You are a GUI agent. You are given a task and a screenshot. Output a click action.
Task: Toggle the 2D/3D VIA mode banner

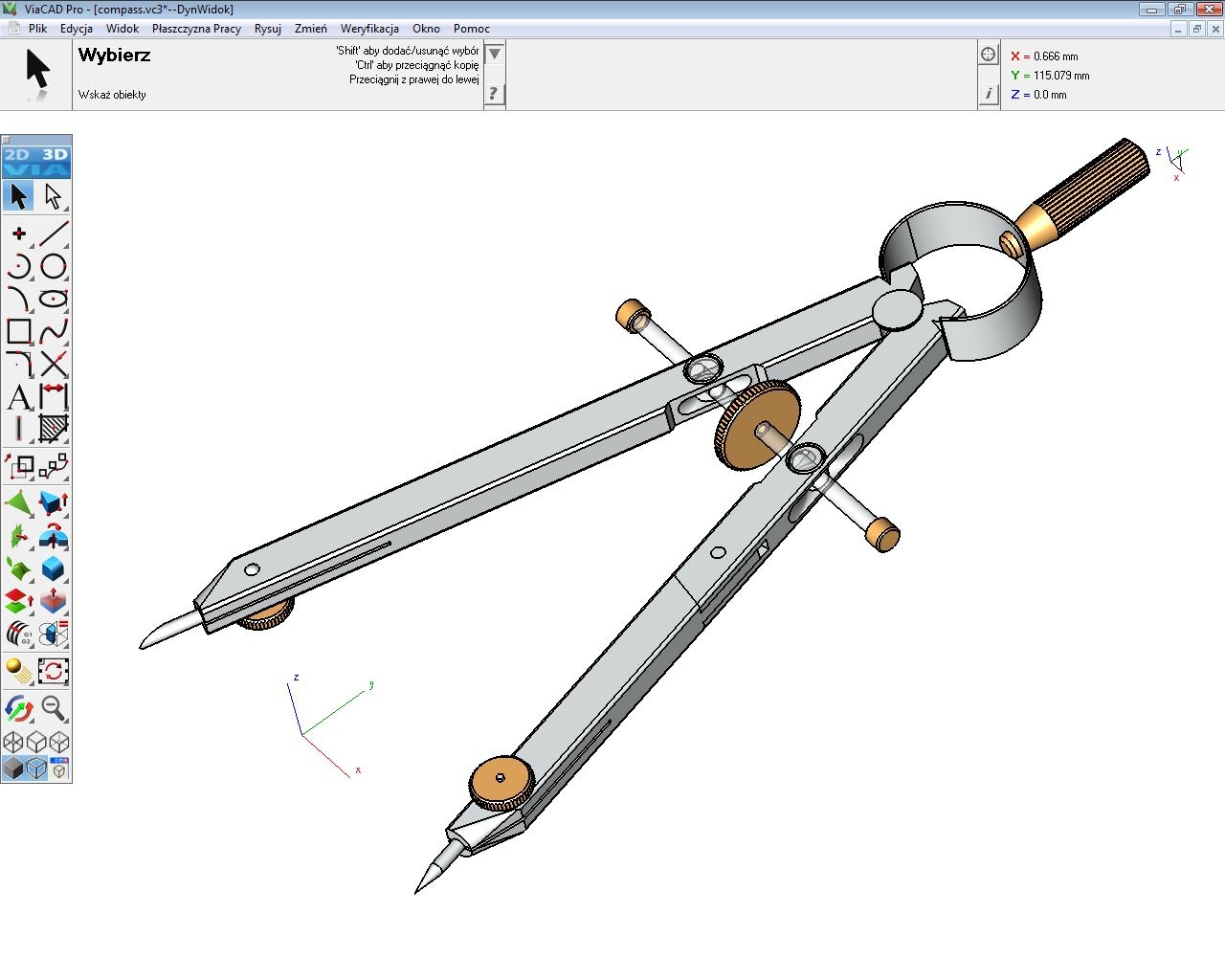click(36, 162)
